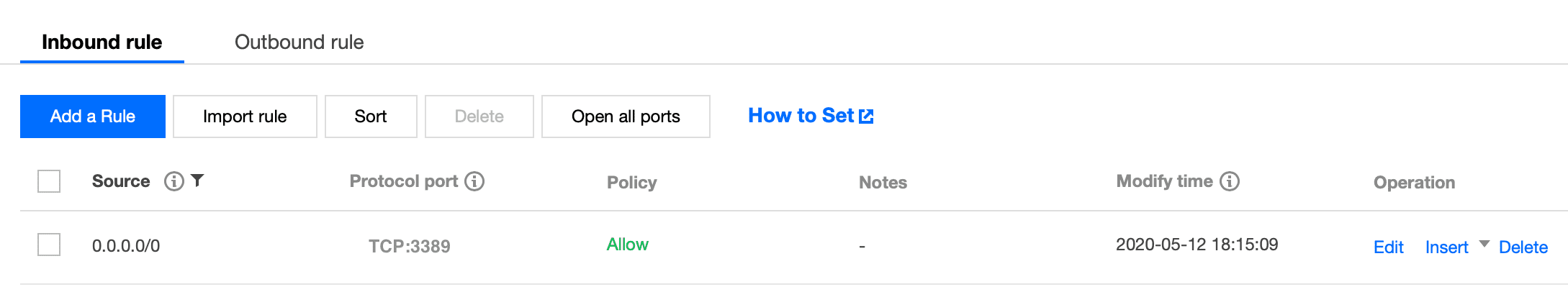
Task: Switch to the Inbound rule tab
Action: (x=102, y=42)
